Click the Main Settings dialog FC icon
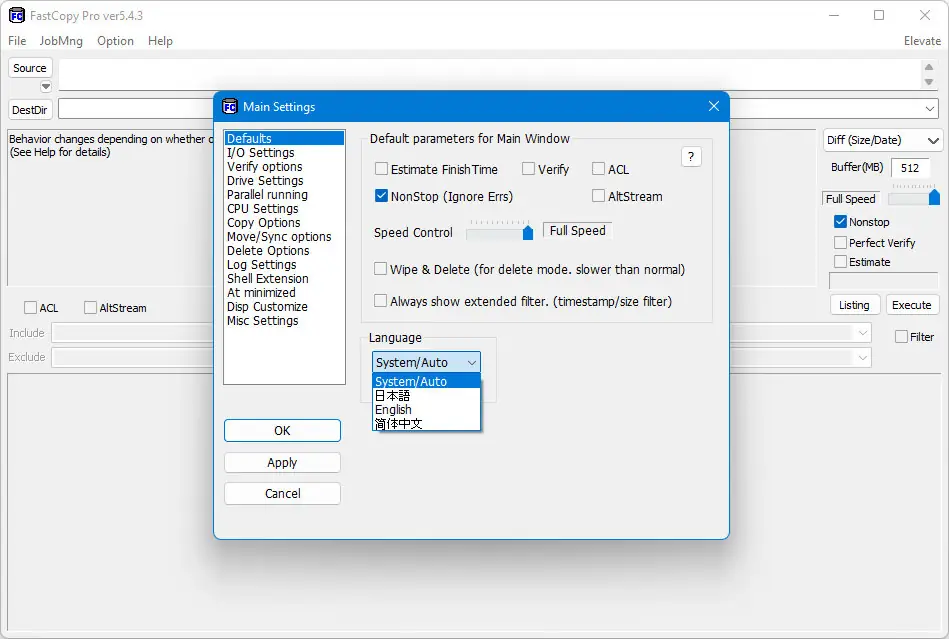Viewport: 949px width, 639px height. point(230,107)
